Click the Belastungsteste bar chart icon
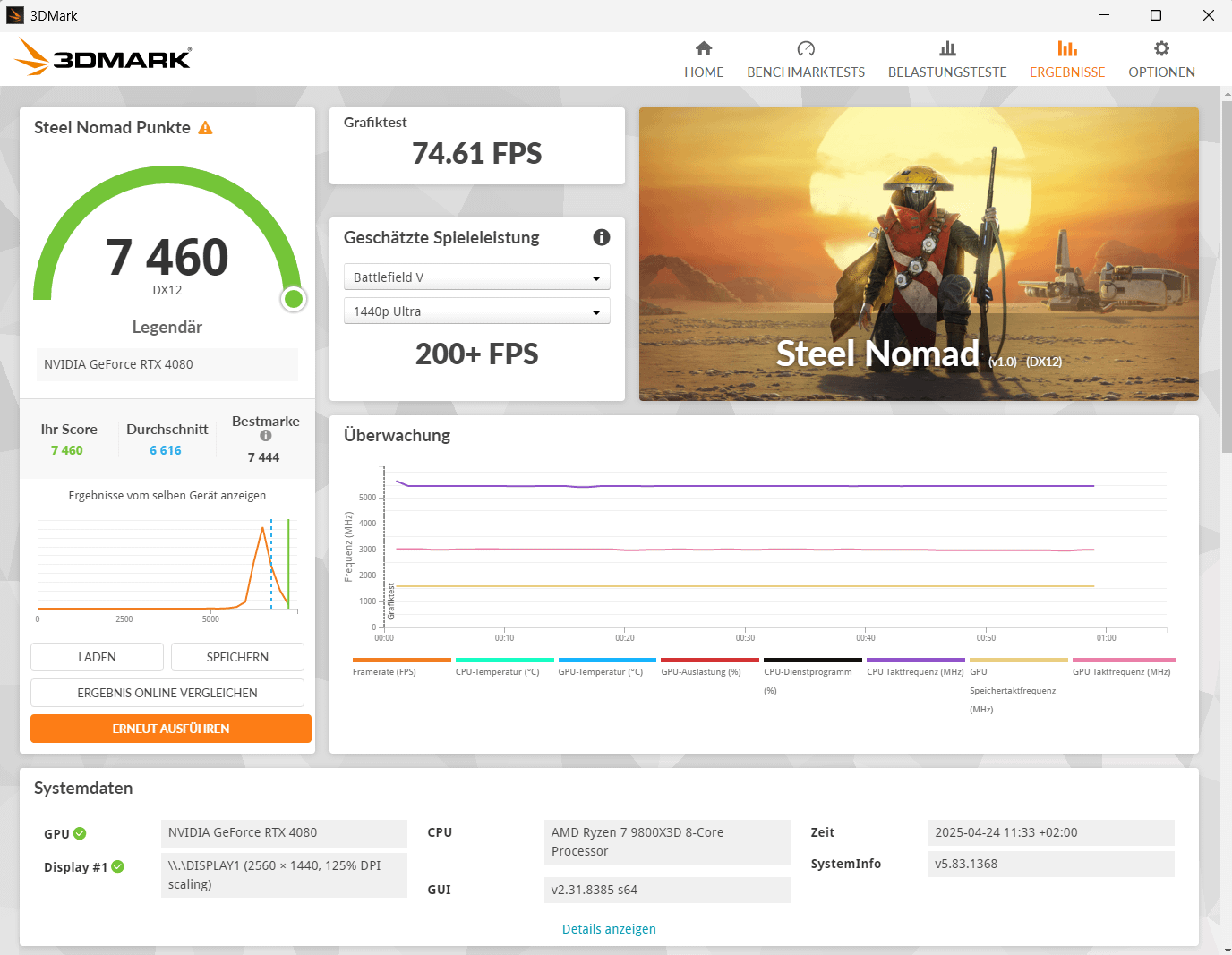This screenshot has width=1232, height=955. pyautogui.click(x=947, y=48)
